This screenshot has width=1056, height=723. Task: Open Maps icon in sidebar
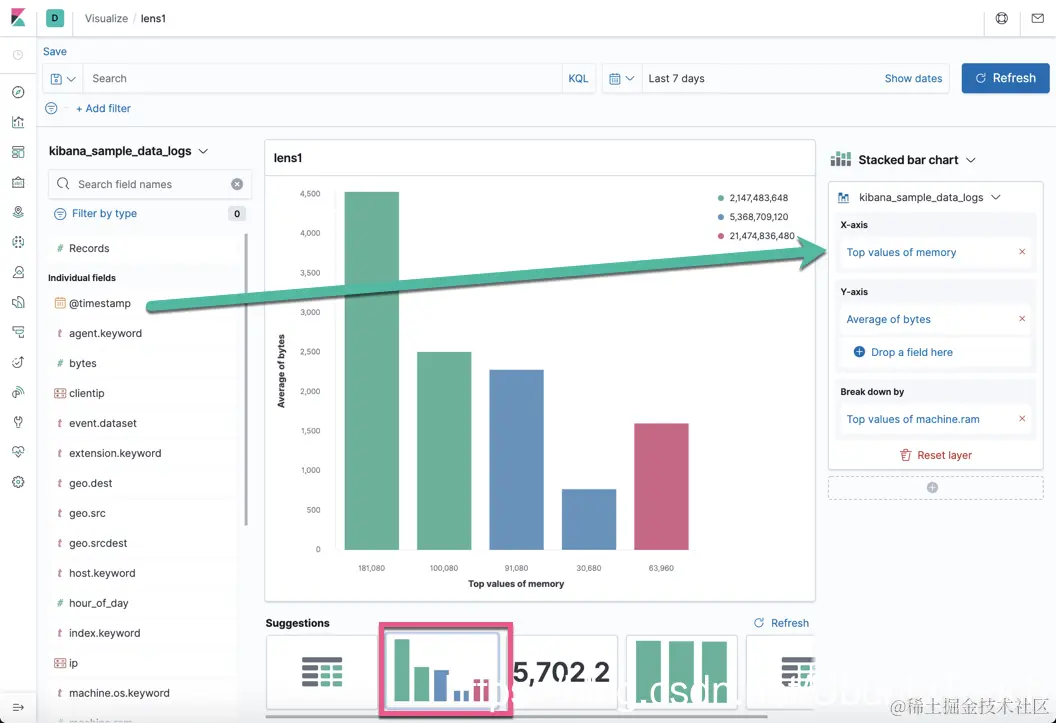coord(18,212)
